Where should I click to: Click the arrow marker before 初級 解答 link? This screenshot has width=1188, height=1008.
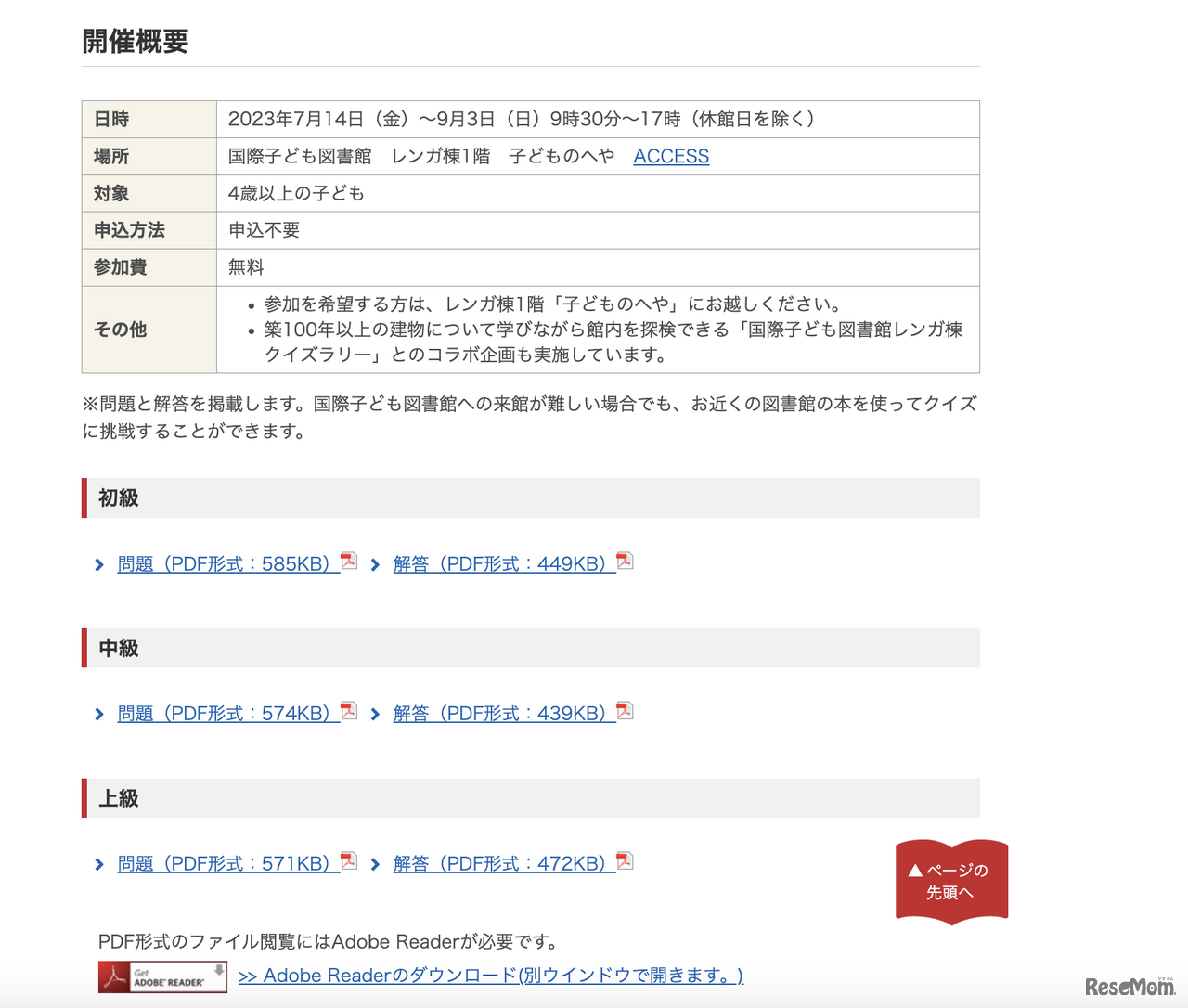375,563
